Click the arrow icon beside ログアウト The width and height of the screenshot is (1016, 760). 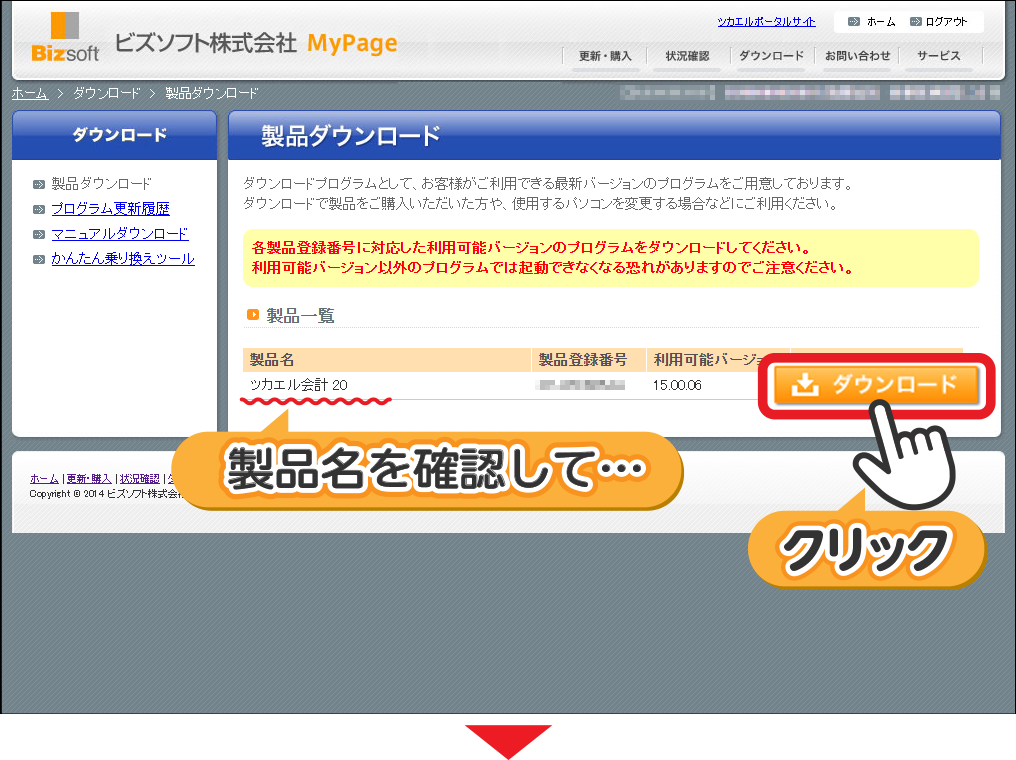[x=916, y=22]
